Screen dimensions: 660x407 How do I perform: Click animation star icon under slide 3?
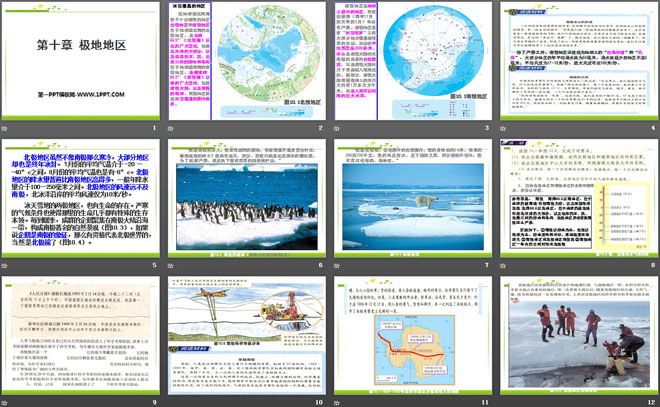pyautogui.click(x=337, y=128)
